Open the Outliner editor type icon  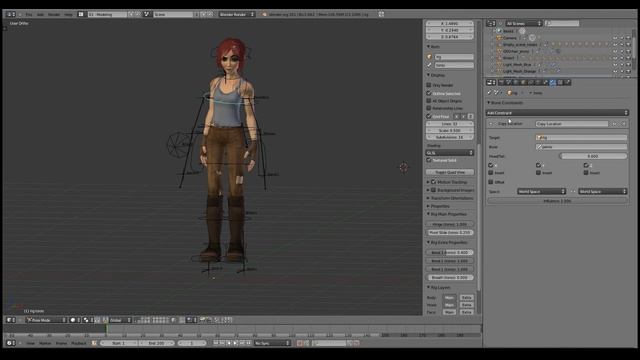point(491,24)
